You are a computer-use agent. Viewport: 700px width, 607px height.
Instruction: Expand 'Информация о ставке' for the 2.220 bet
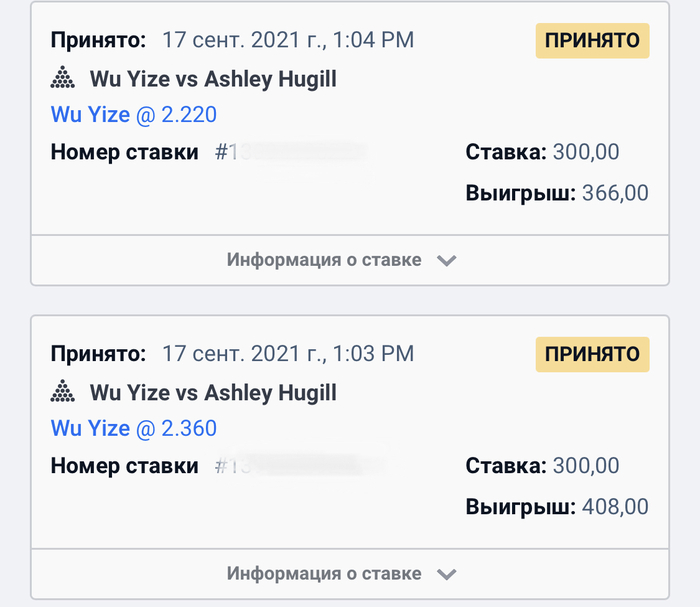[324, 260]
